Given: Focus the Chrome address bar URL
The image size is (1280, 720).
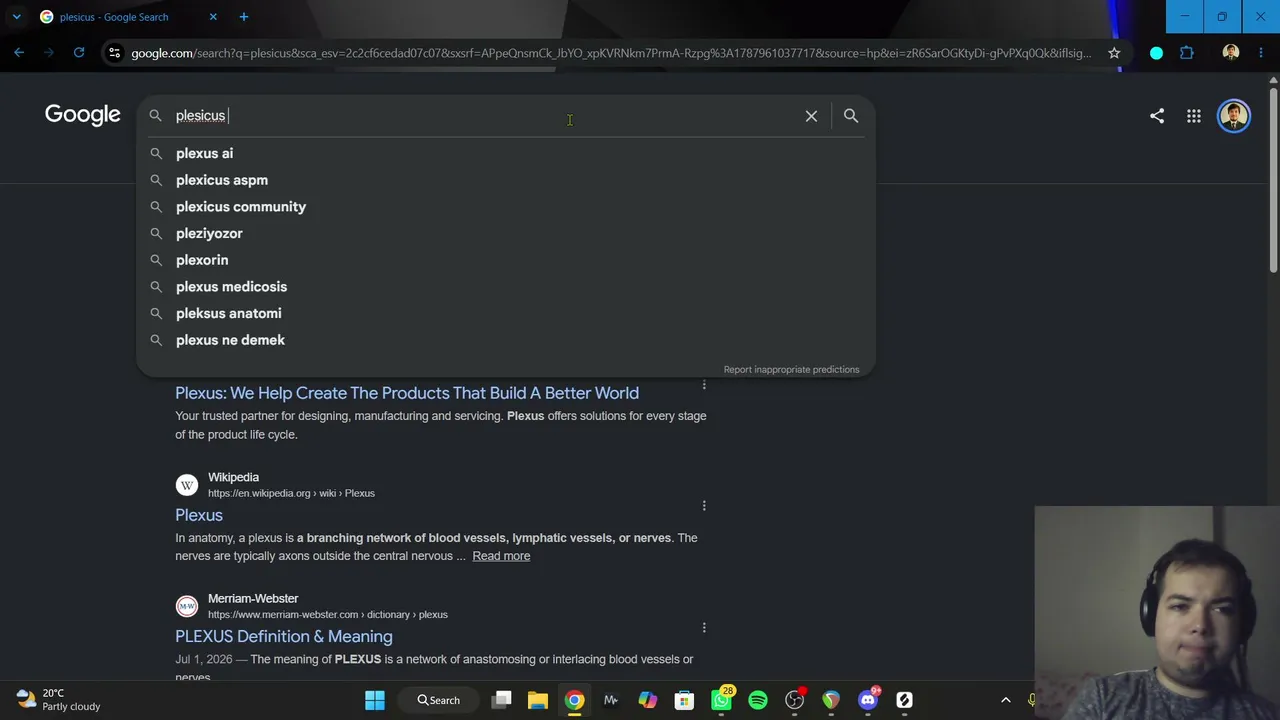Looking at the screenshot, I should [611, 53].
